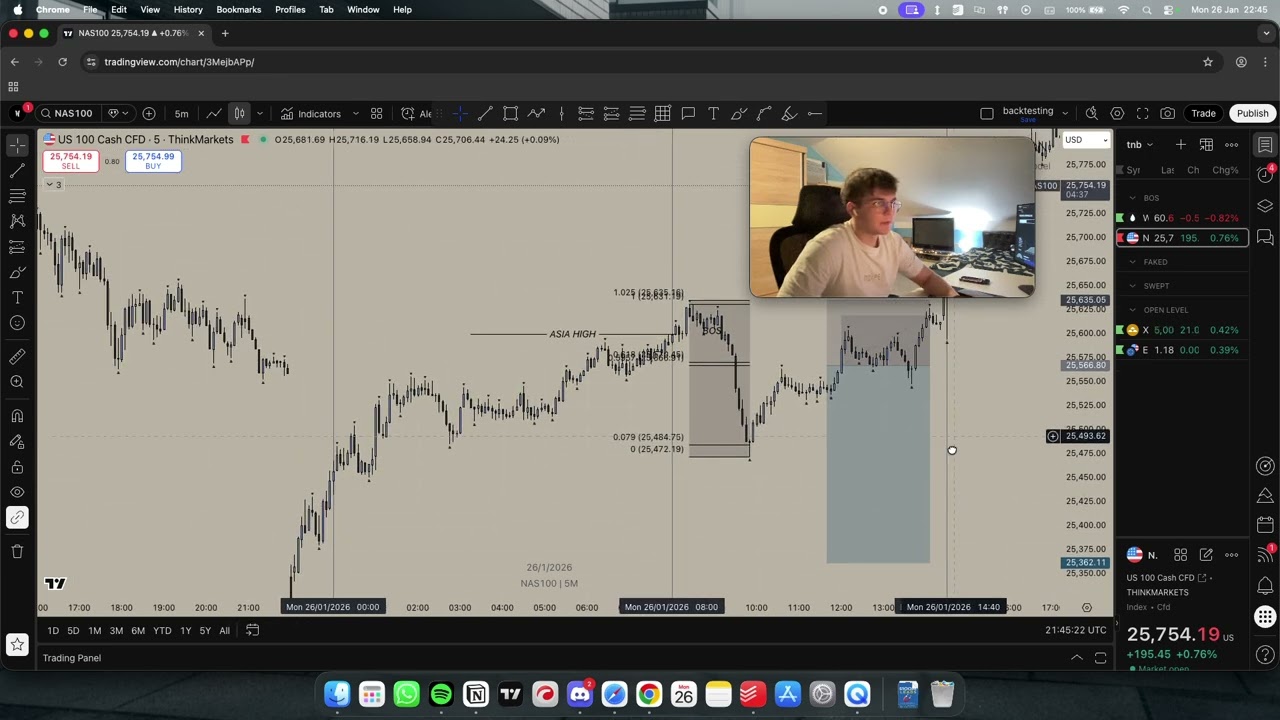Screen dimensions: 1280x720
Task: Open the chart settings hexagon icon
Action: click(1117, 113)
